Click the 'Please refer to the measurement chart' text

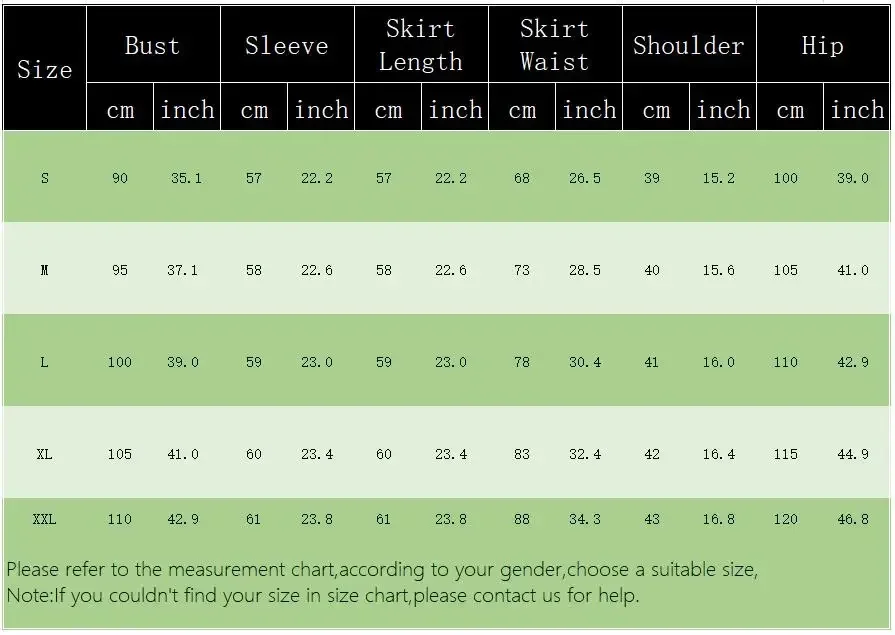[x=171, y=569]
